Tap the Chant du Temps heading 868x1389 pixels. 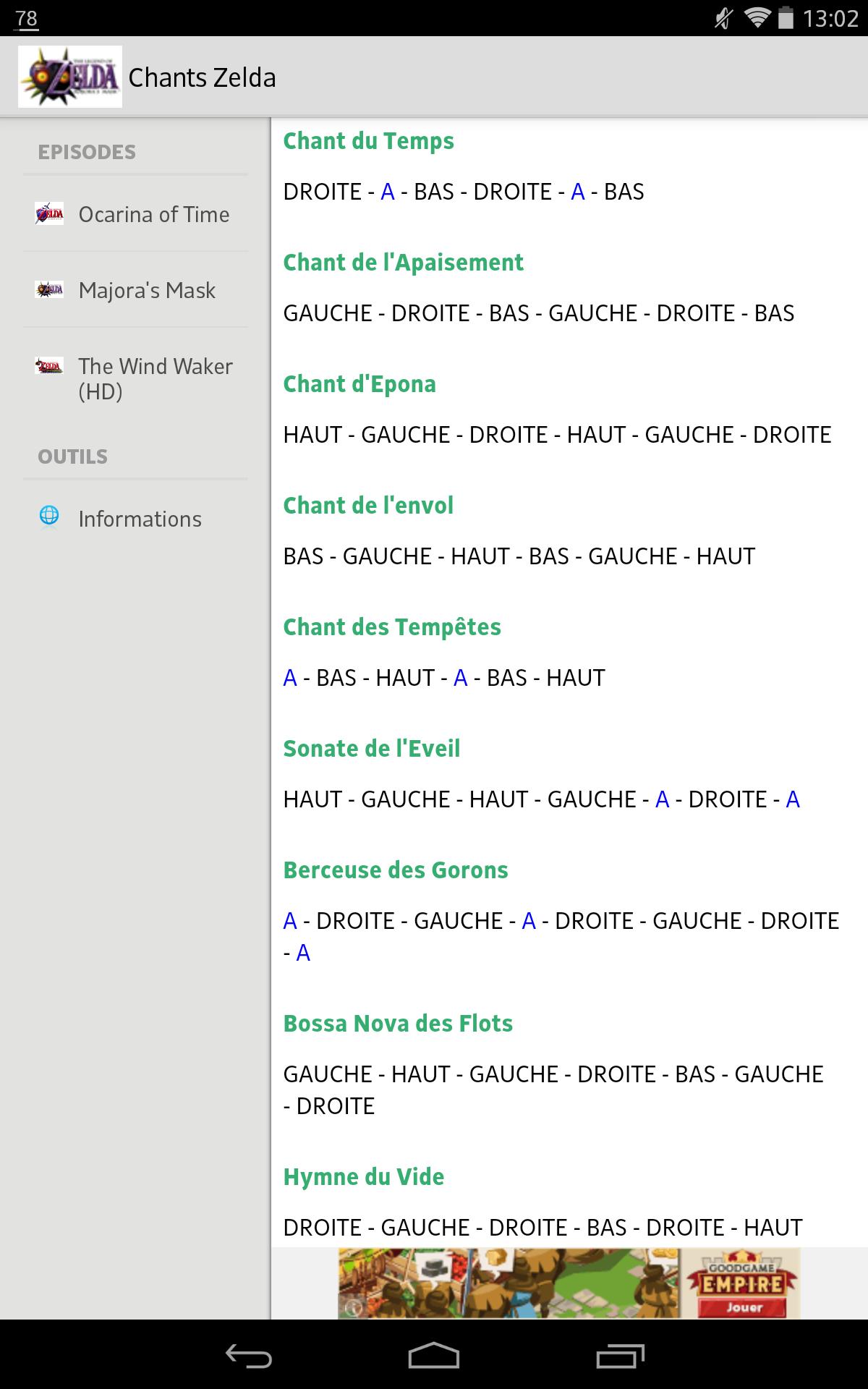(x=368, y=141)
